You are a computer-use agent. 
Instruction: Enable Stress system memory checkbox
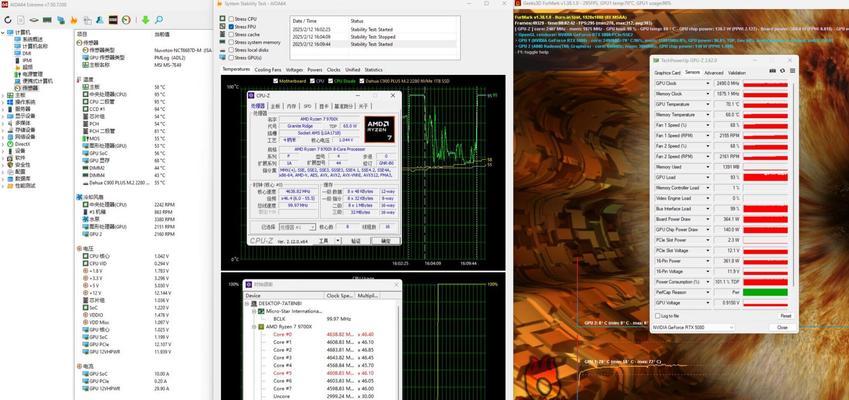click(x=231, y=42)
